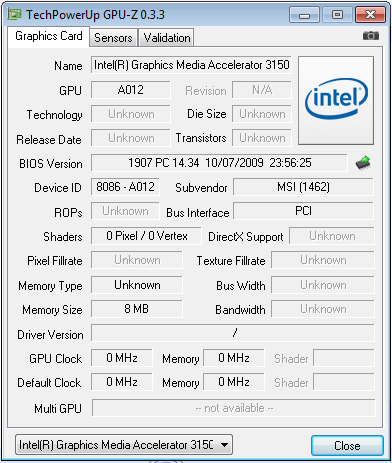Click the Shader field in GPU Clock row

344,358
